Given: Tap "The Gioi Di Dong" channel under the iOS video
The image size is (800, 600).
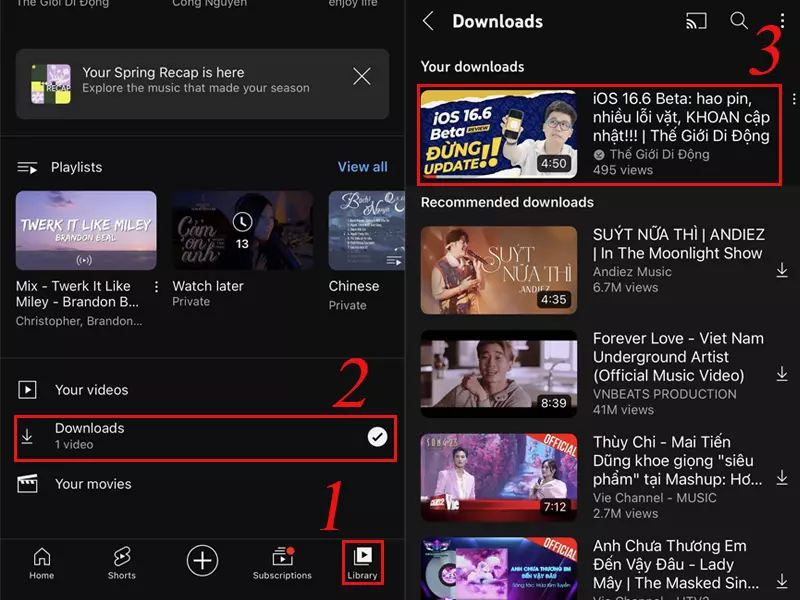Looking at the screenshot, I should [x=659, y=154].
